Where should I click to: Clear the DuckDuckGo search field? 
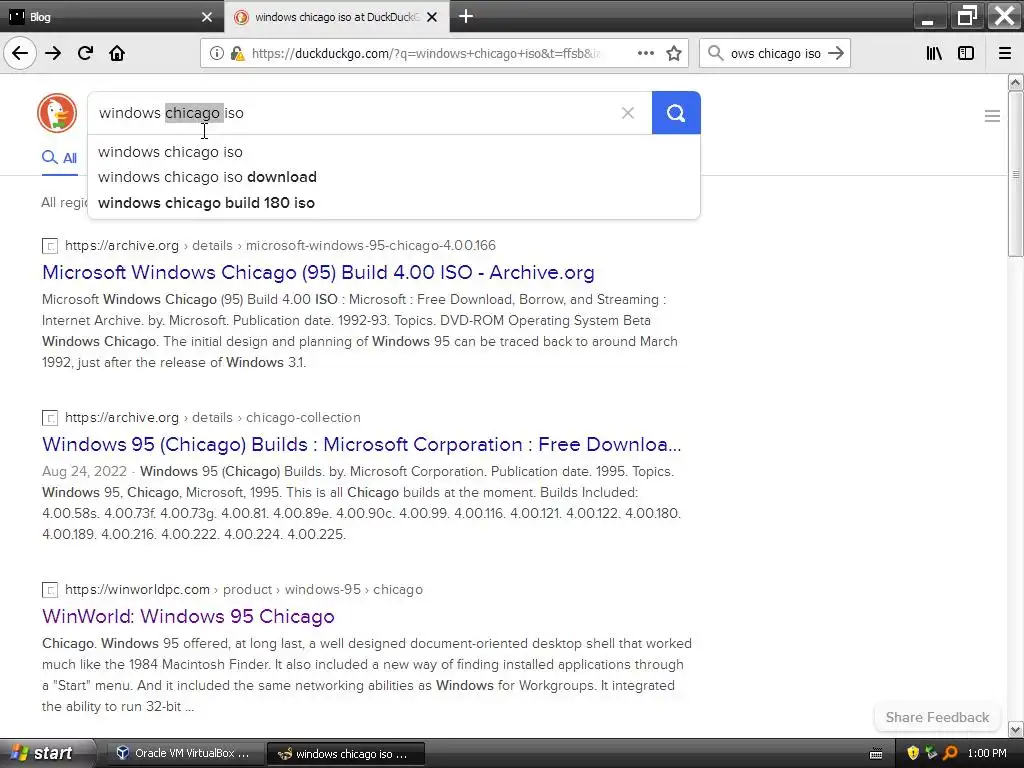coord(628,113)
